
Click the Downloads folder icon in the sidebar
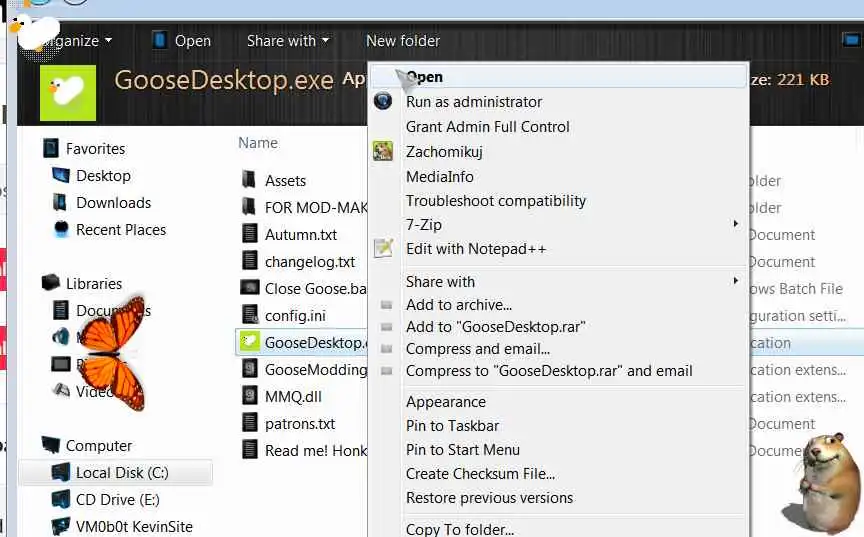(x=60, y=202)
